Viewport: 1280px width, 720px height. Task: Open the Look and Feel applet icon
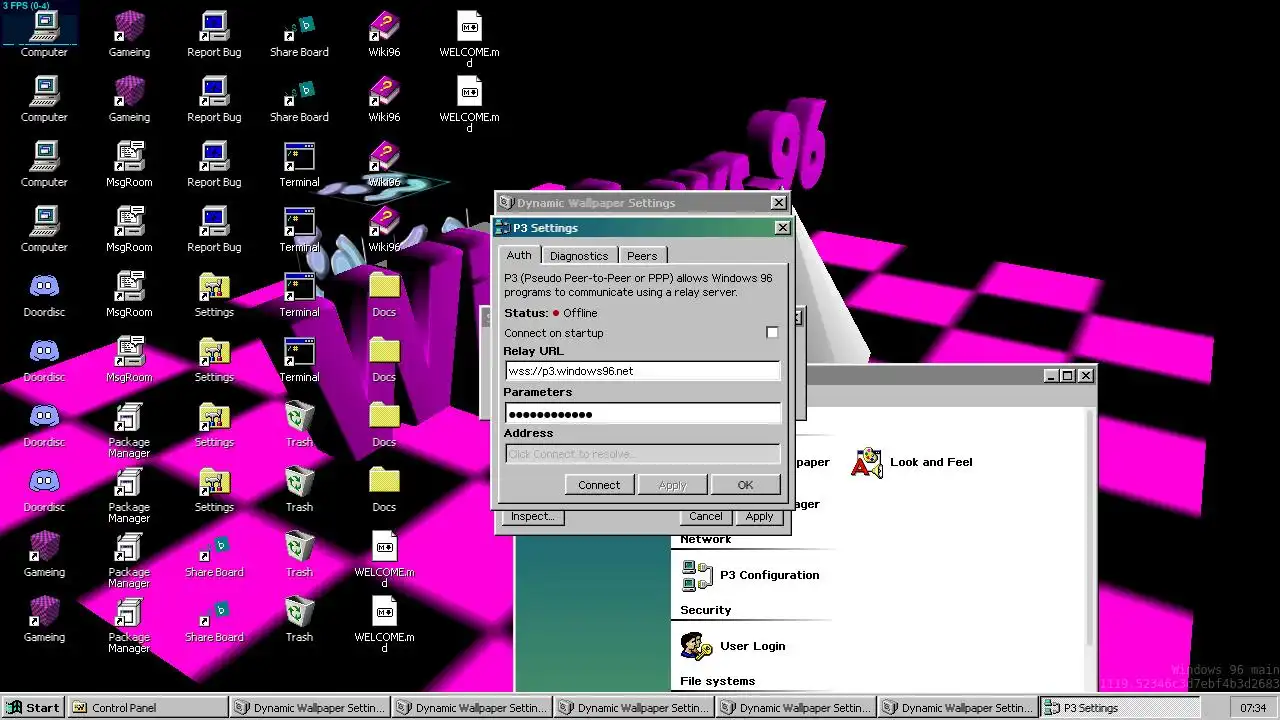click(x=867, y=462)
